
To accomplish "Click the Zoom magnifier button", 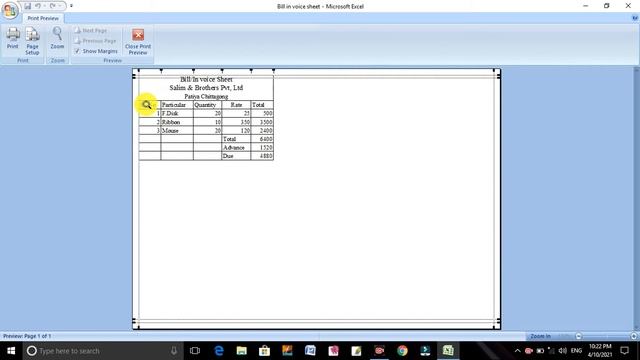I will coord(57,38).
